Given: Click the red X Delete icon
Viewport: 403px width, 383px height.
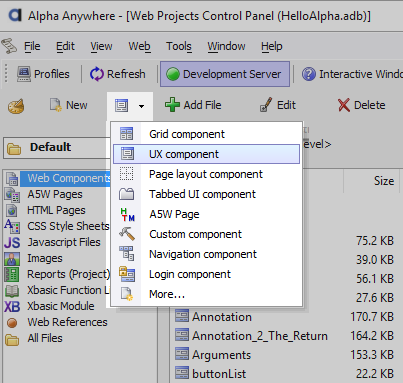Looking at the screenshot, I should pos(344,105).
